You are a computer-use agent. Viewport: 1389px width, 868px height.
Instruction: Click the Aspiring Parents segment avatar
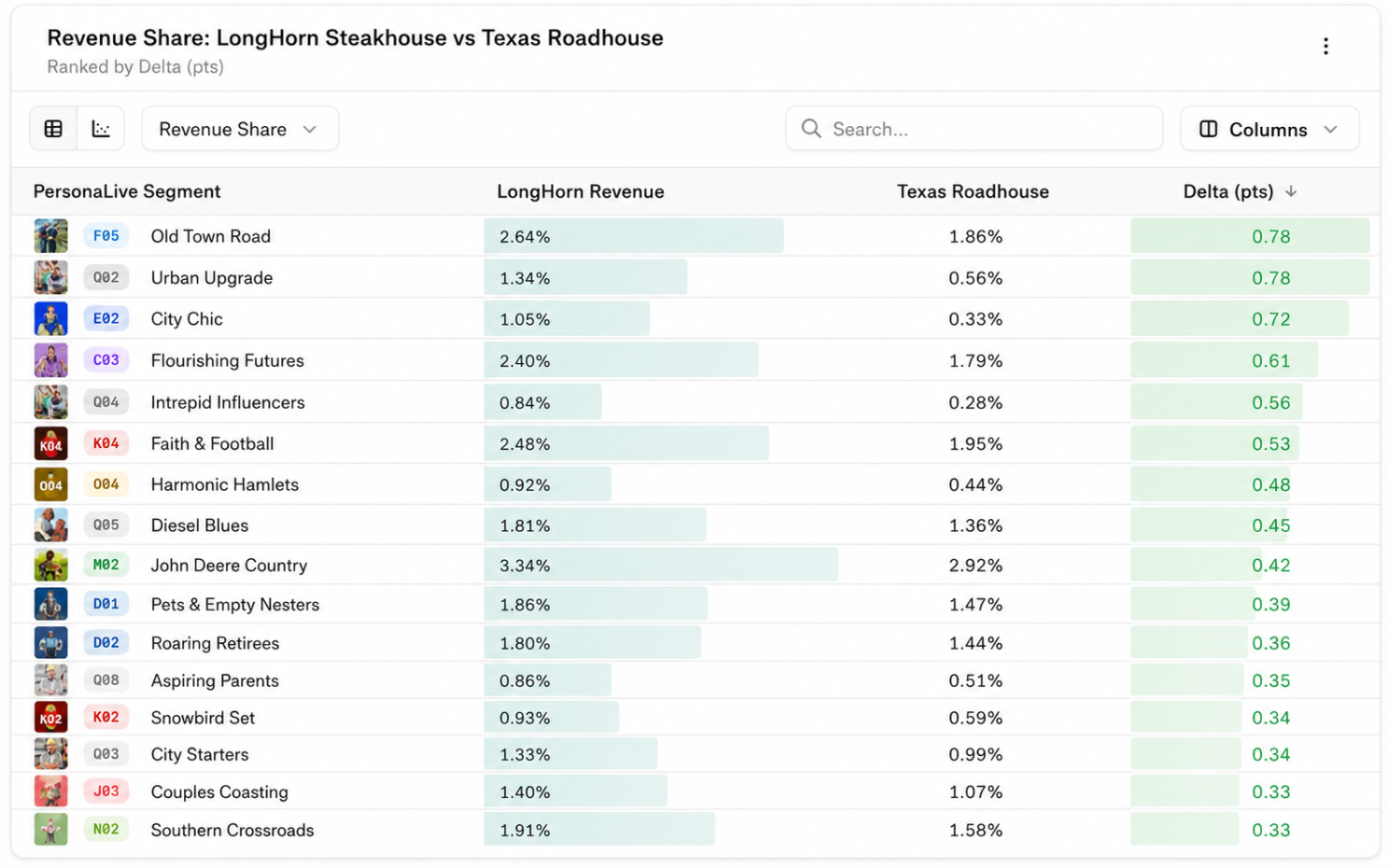(x=50, y=680)
